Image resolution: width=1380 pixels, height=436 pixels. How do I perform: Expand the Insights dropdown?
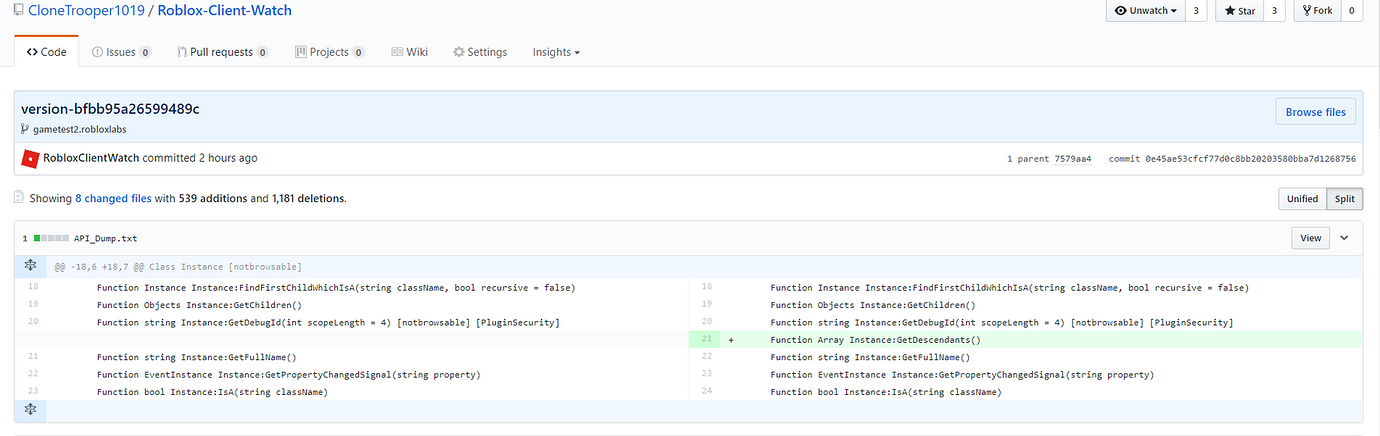point(556,52)
